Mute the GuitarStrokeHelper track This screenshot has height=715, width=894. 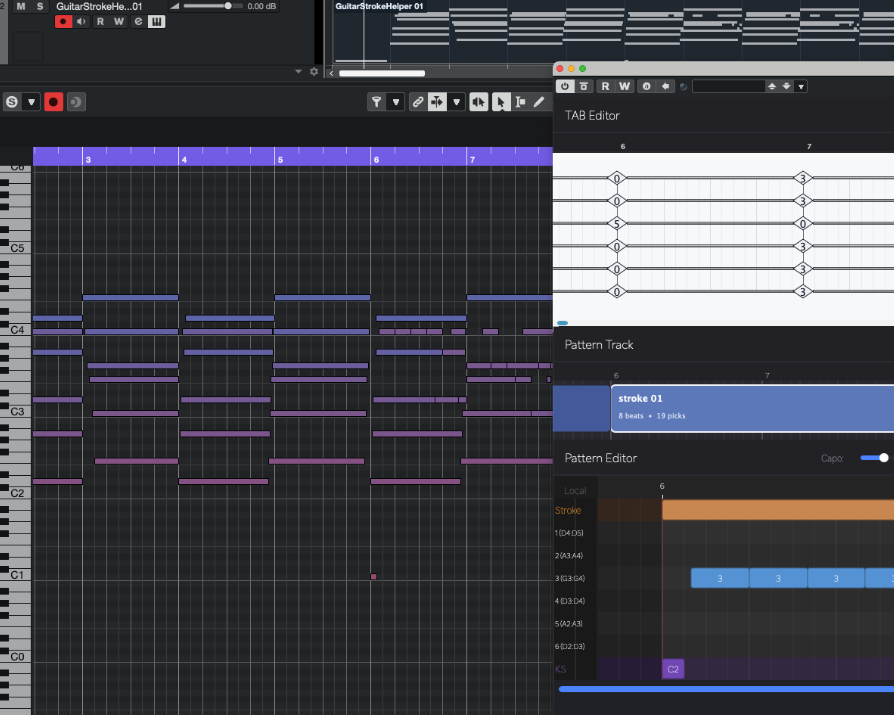click(21, 6)
